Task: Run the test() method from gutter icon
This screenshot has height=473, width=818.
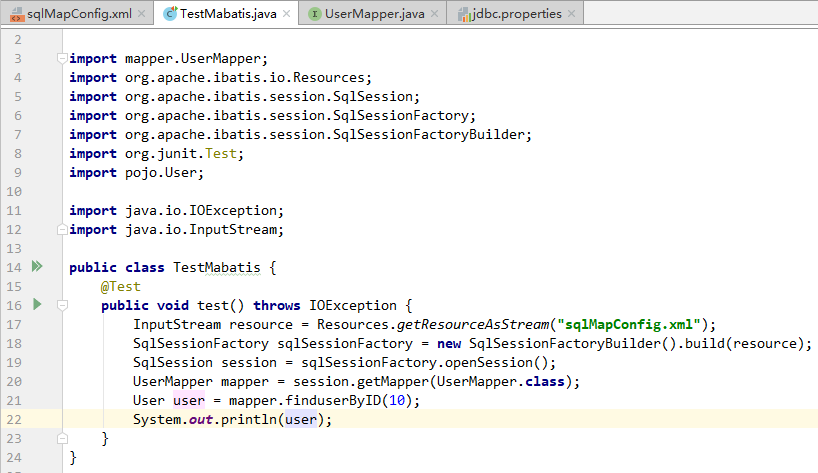Action: click(37, 304)
